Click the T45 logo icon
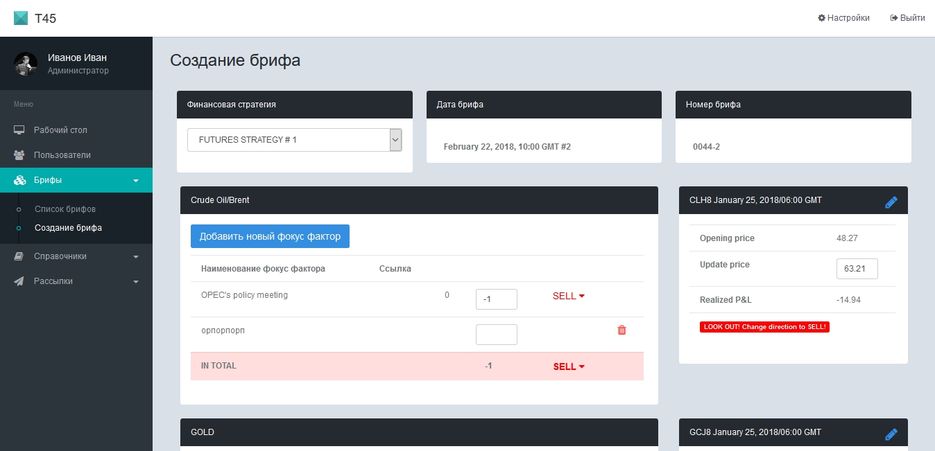The image size is (935, 451). pos(21,18)
